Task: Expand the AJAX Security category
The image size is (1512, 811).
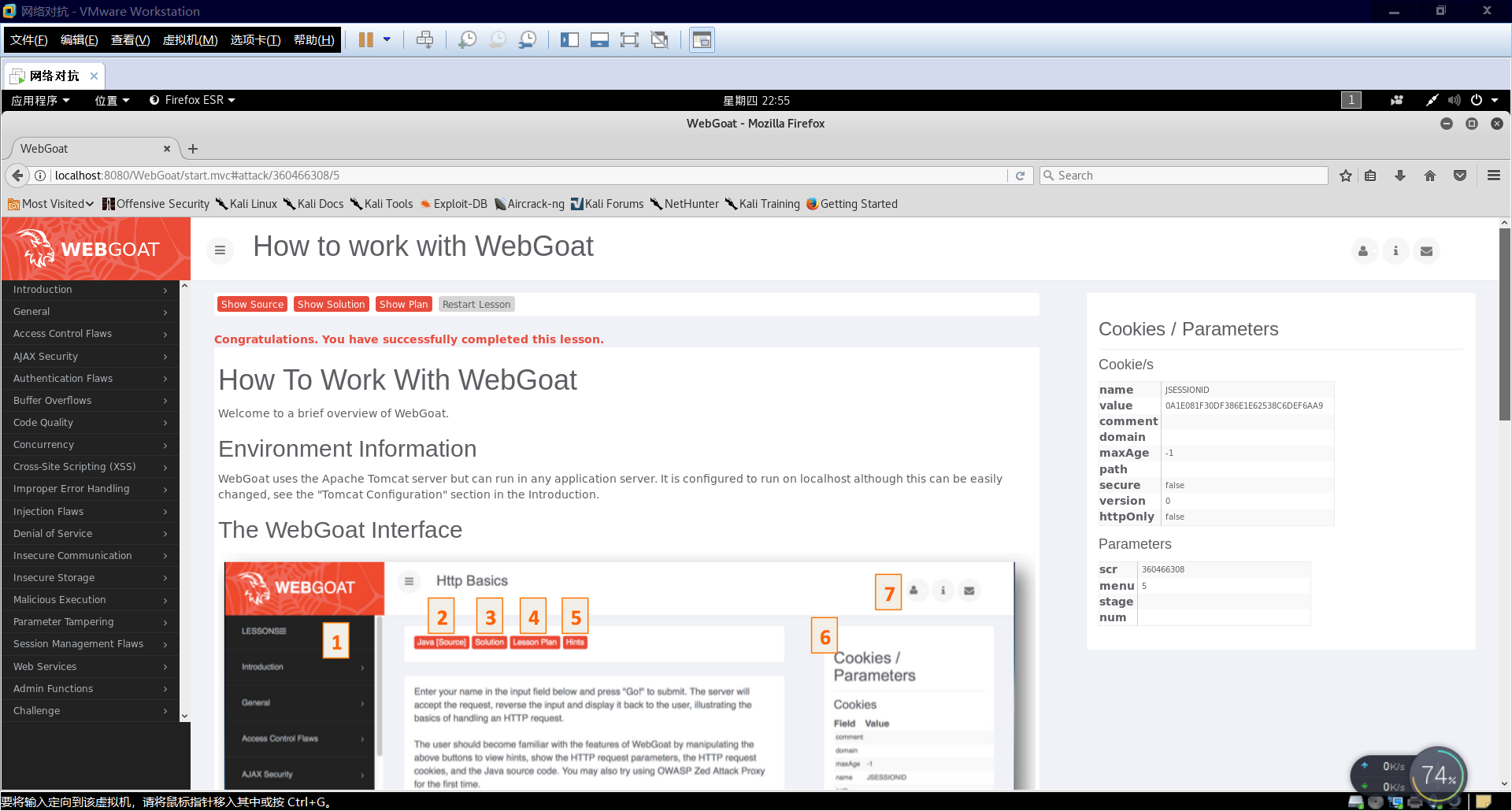Action: (x=91, y=357)
